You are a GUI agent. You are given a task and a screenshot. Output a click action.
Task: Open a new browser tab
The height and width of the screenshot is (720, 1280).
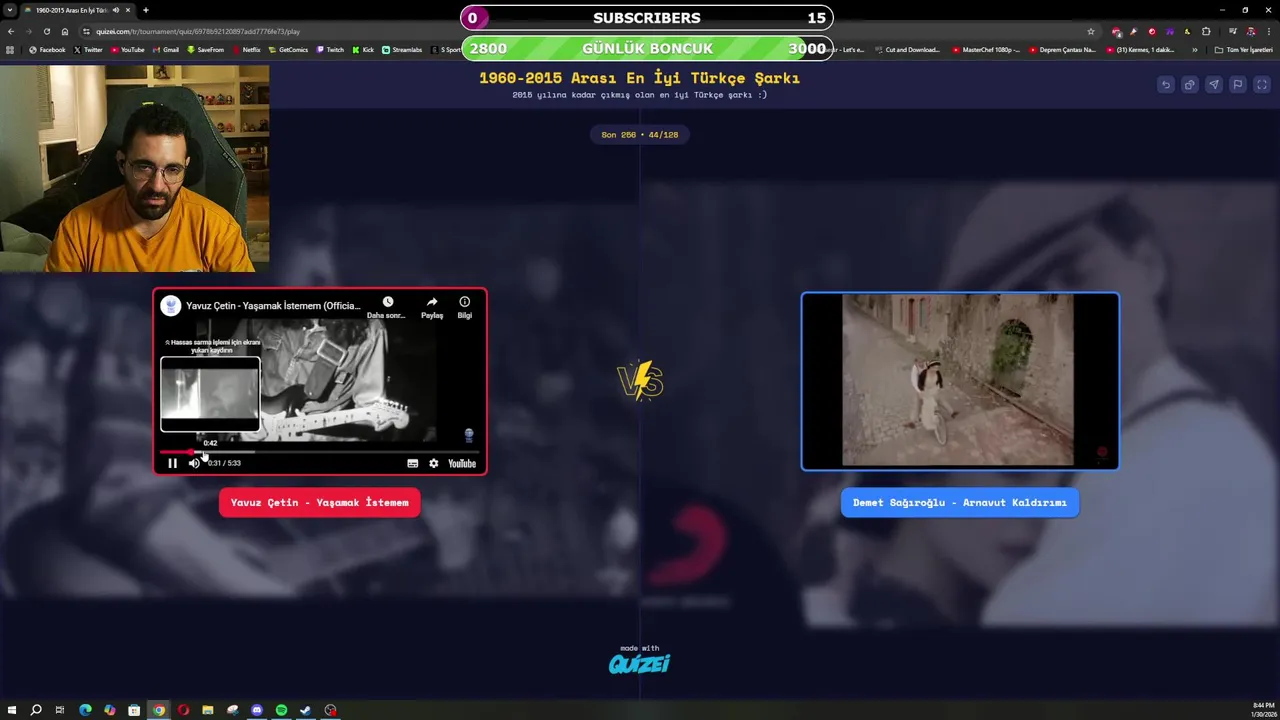[146, 10]
